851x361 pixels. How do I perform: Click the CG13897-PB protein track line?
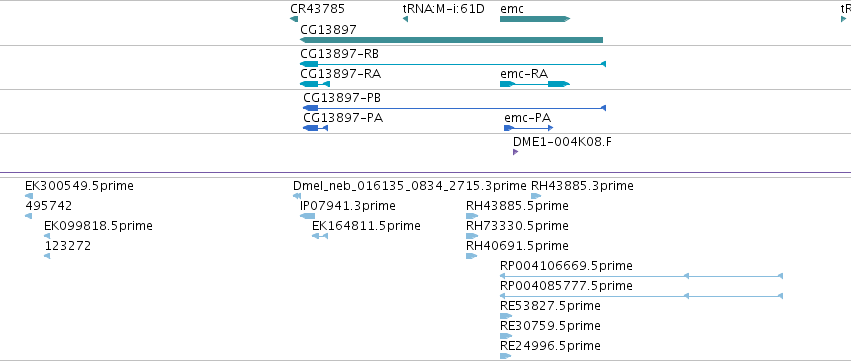[454, 108]
